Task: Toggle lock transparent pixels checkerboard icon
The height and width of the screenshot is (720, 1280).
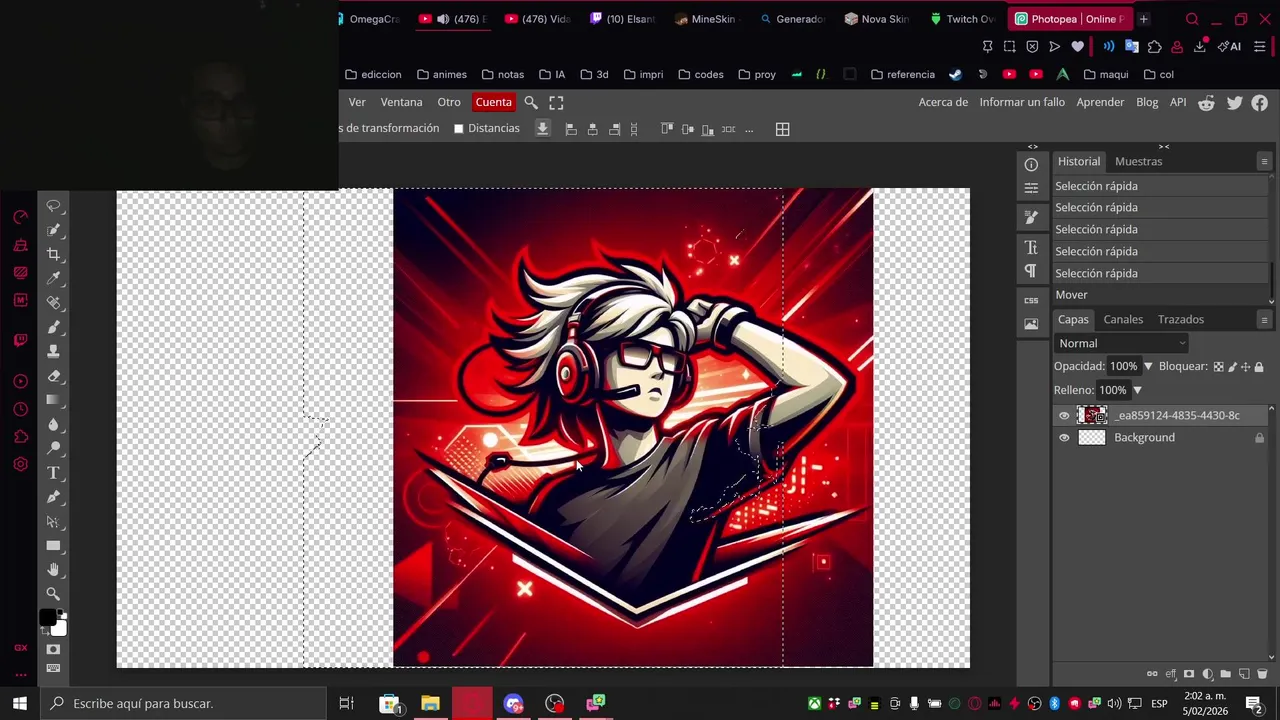Action: coord(1218,367)
